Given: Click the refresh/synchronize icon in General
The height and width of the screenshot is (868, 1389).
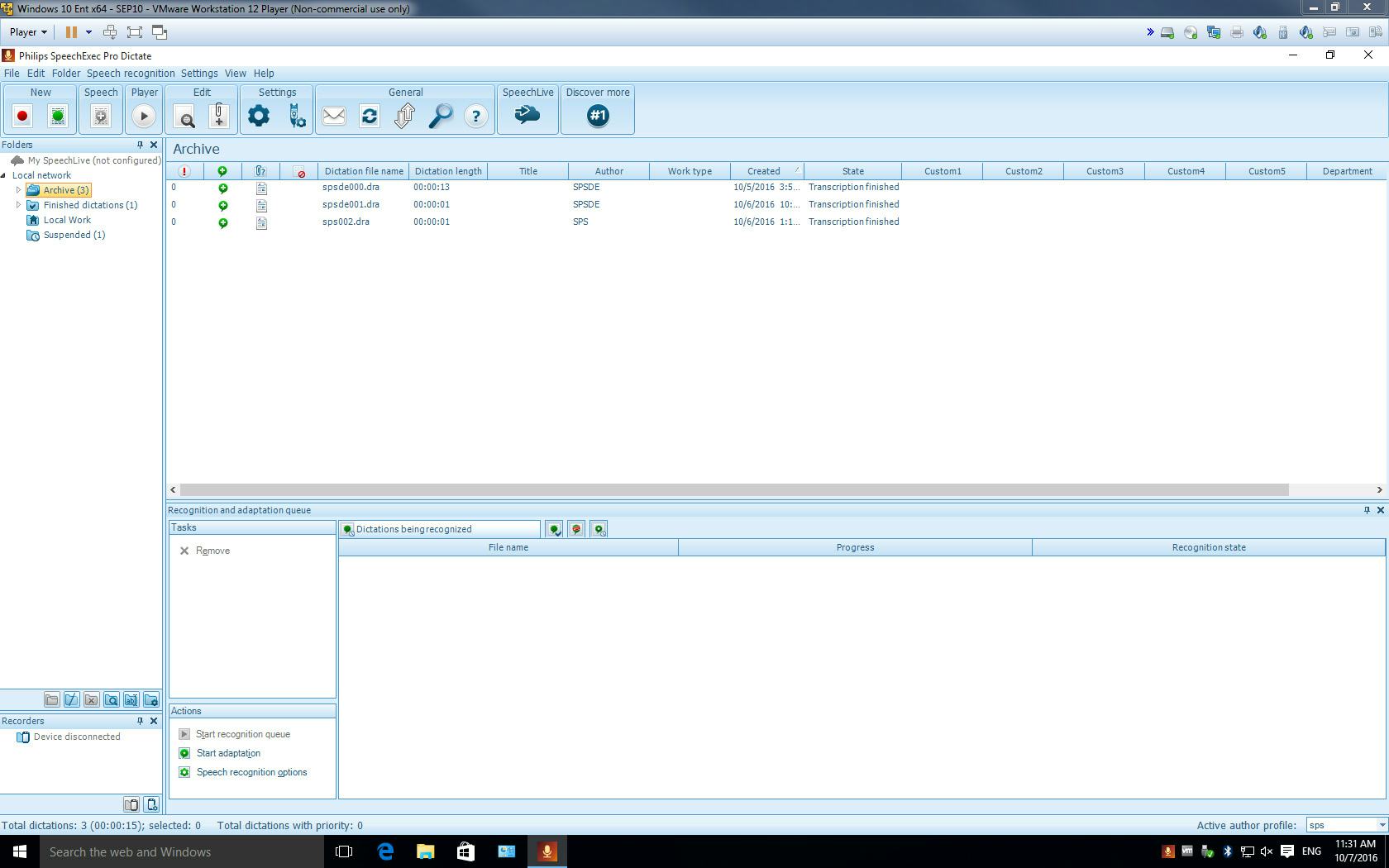Looking at the screenshot, I should click(x=369, y=116).
